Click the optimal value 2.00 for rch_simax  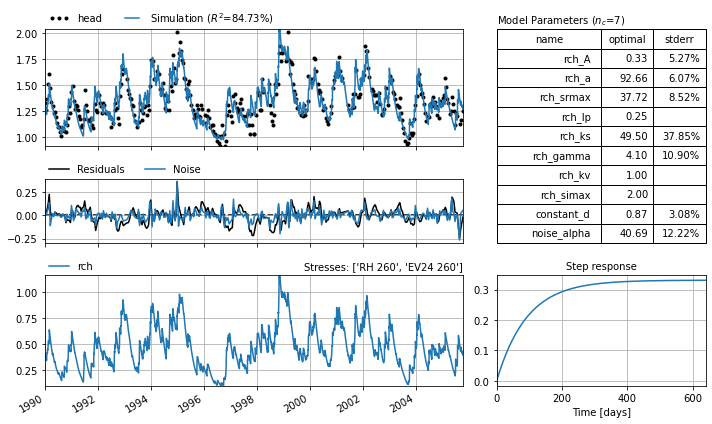point(636,194)
